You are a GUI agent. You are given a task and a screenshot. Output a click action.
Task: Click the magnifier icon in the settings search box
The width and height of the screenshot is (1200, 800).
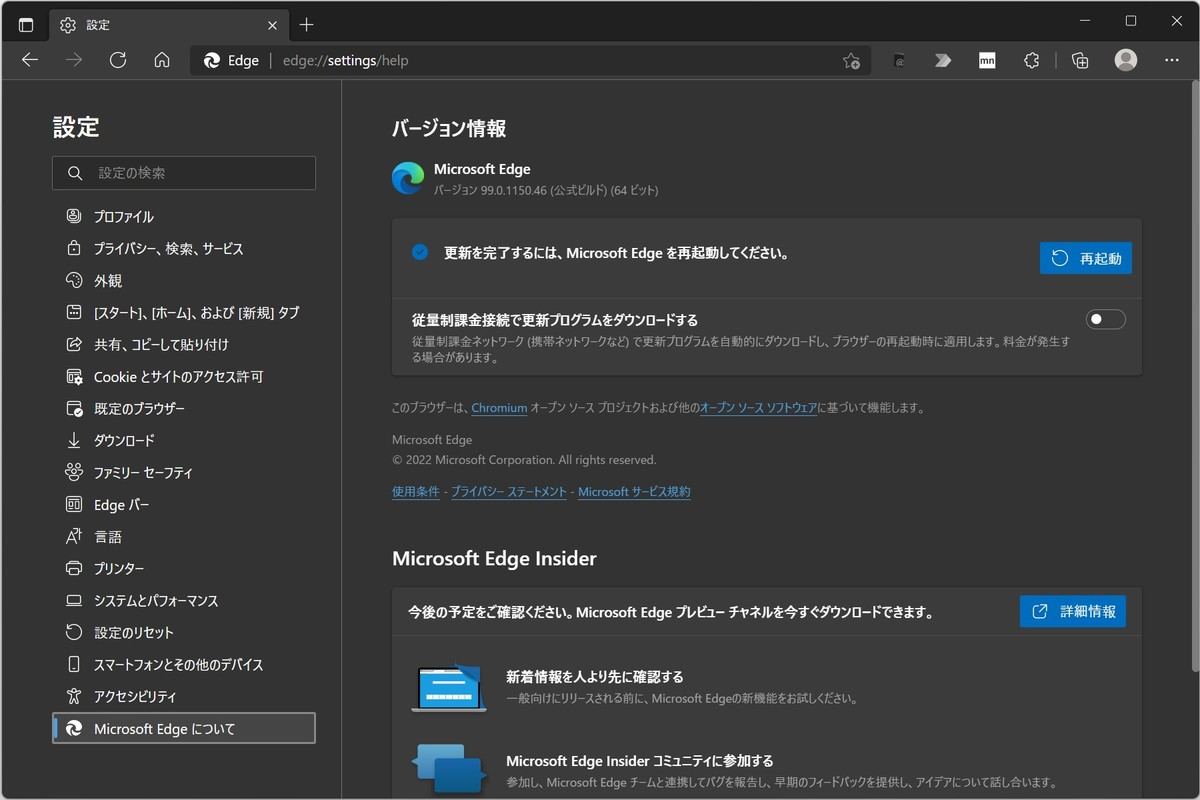[75, 173]
